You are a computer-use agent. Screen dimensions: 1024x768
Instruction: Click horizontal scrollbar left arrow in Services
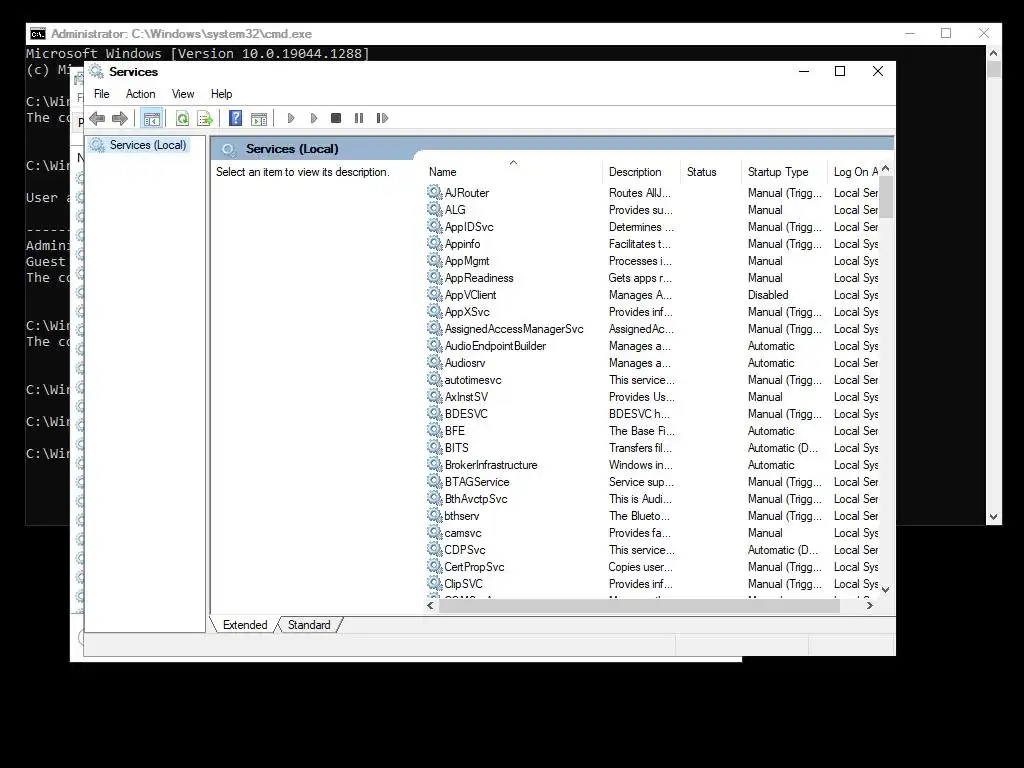tap(430, 605)
